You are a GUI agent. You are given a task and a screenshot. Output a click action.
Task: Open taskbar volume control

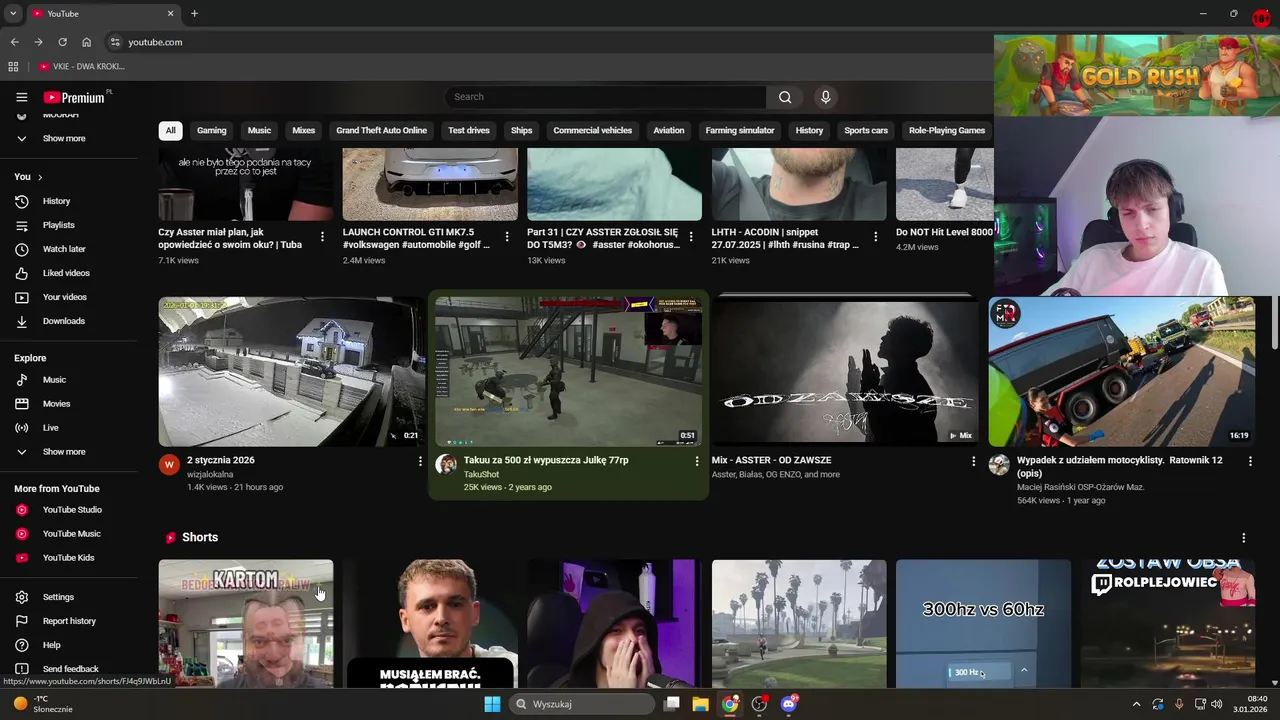[x=1217, y=704]
